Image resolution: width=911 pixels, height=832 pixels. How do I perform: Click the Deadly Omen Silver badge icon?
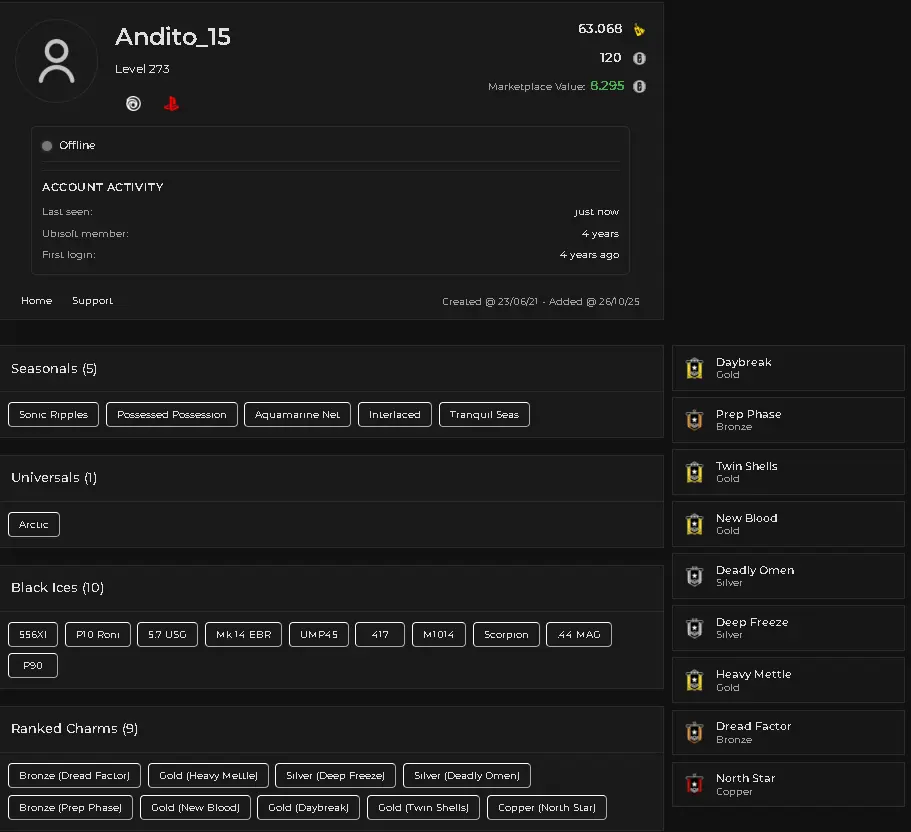pyautogui.click(x=695, y=576)
